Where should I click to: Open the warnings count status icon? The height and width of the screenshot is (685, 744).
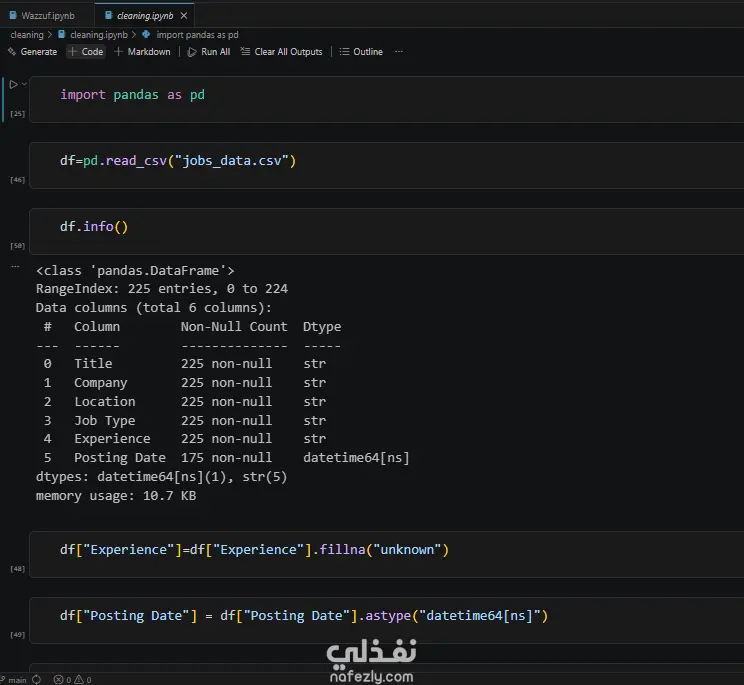[83, 680]
